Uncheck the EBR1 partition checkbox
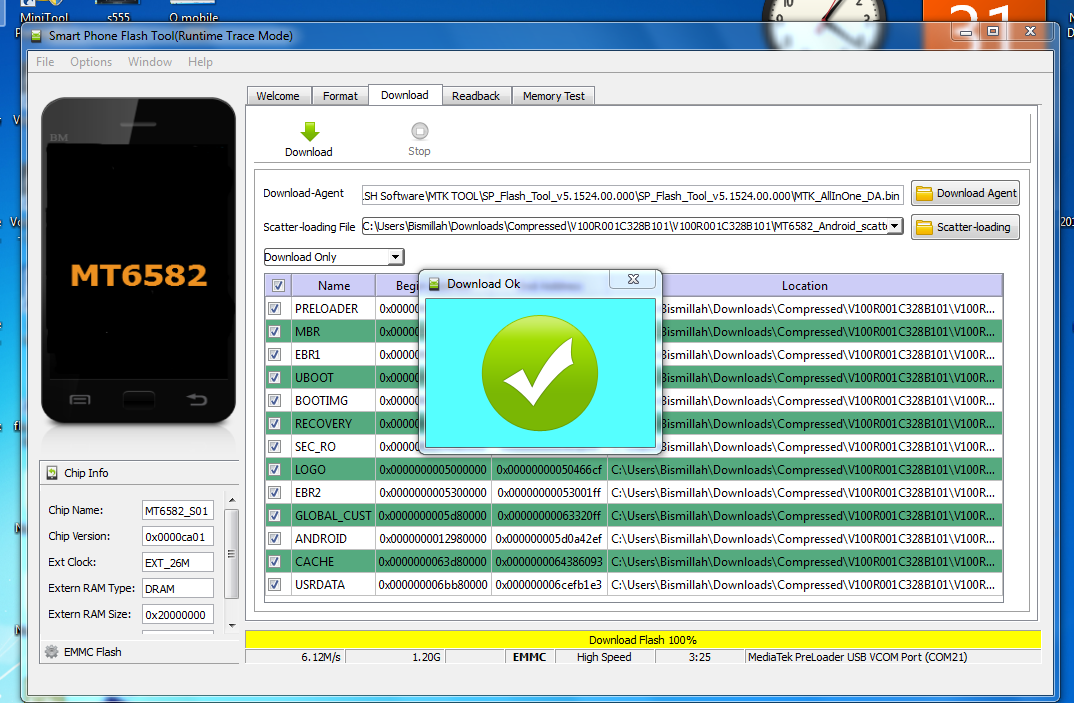Screen dimensions: 1074x703 pyautogui.click(x=275, y=354)
